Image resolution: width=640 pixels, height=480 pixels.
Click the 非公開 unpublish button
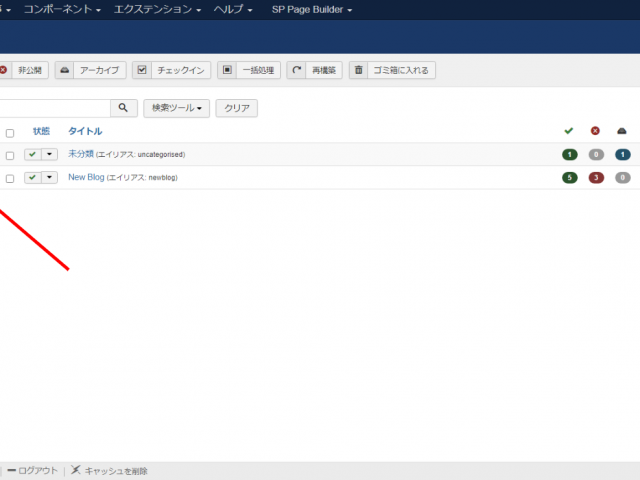click(24, 70)
